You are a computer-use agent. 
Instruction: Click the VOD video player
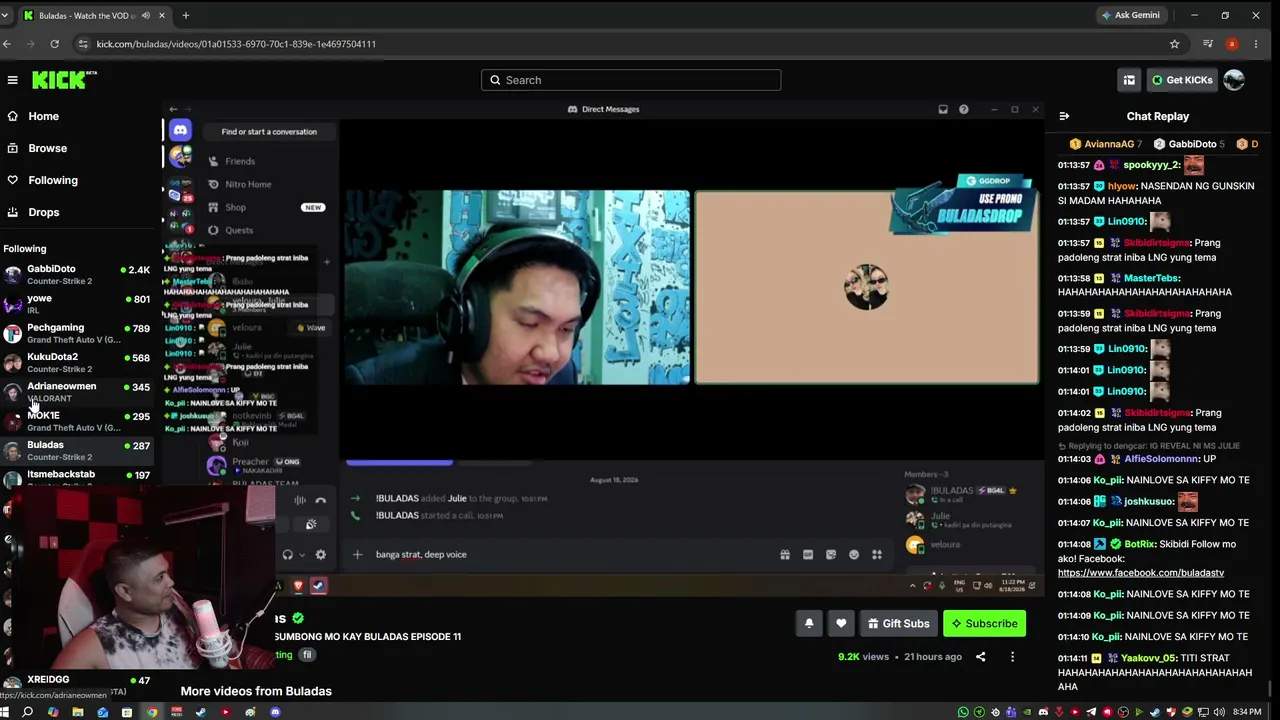pyautogui.click(x=603, y=348)
